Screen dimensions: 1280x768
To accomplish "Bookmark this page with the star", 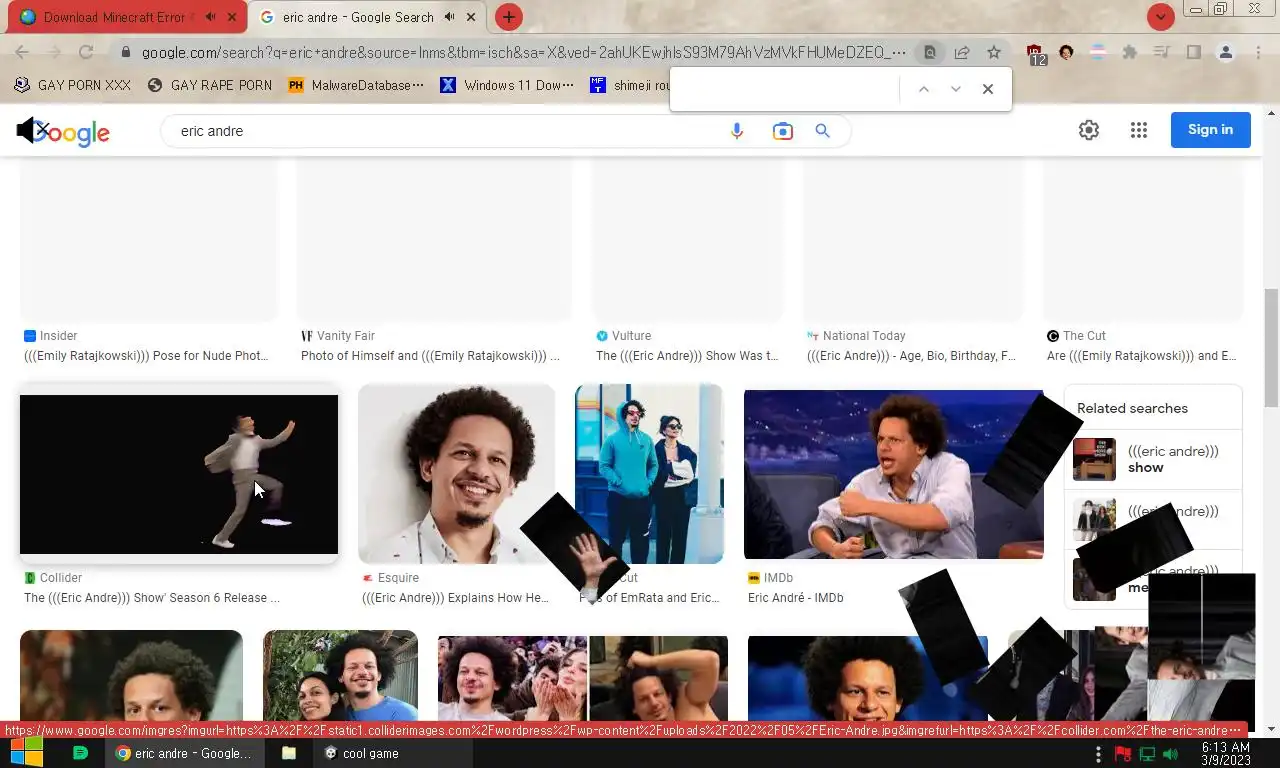I will [x=994, y=52].
